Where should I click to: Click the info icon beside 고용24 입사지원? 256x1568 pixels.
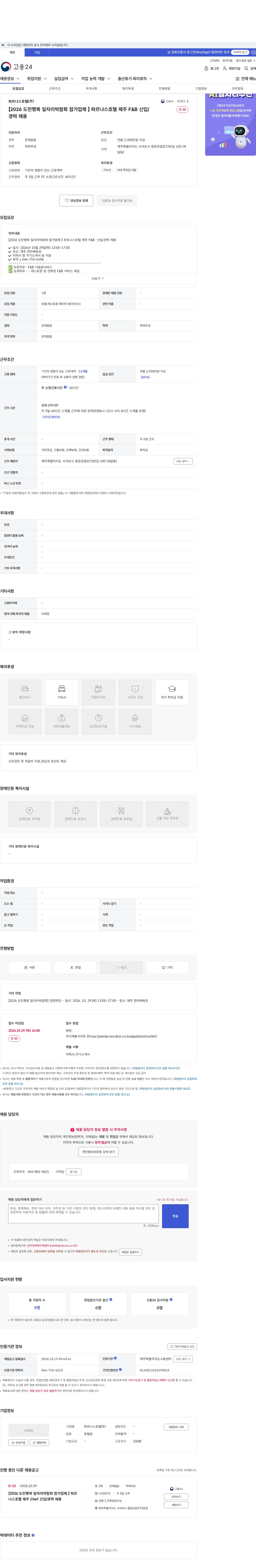coord(171,1299)
